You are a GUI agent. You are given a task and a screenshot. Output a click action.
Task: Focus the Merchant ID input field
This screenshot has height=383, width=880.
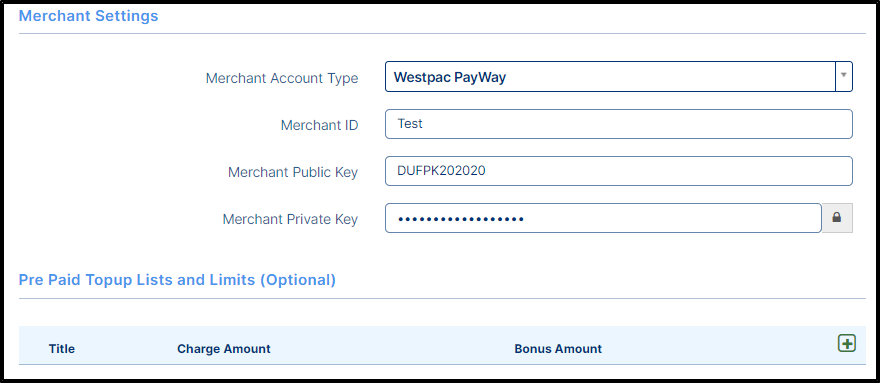click(x=618, y=124)
